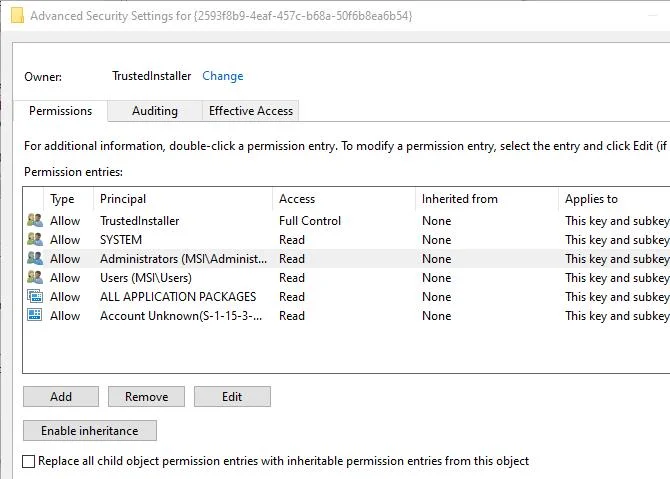Click the Add button
Viewport: 670px width, 479px height.
(61, 397)
